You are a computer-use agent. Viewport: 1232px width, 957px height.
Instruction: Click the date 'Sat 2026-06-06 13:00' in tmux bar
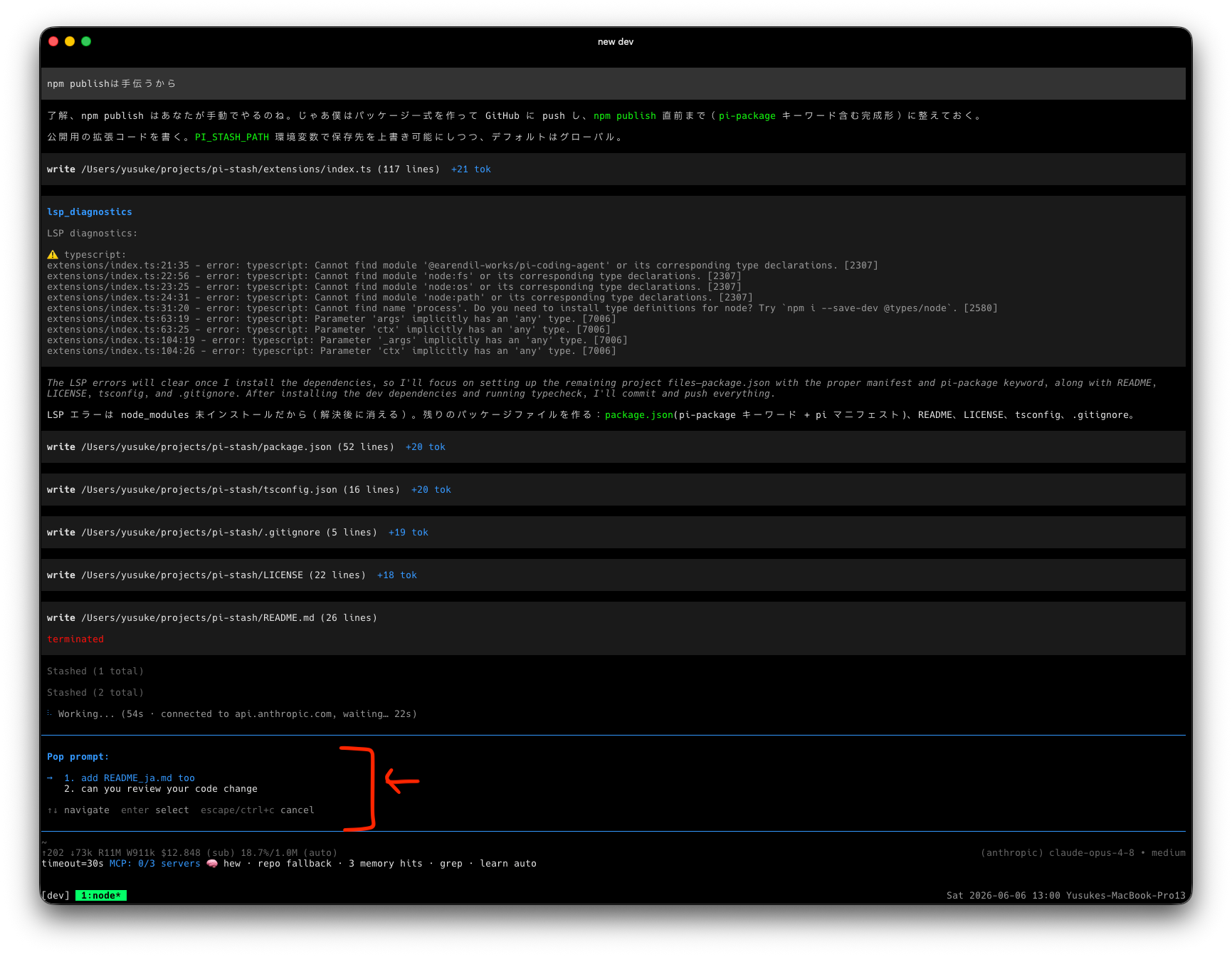point(1004,895)
